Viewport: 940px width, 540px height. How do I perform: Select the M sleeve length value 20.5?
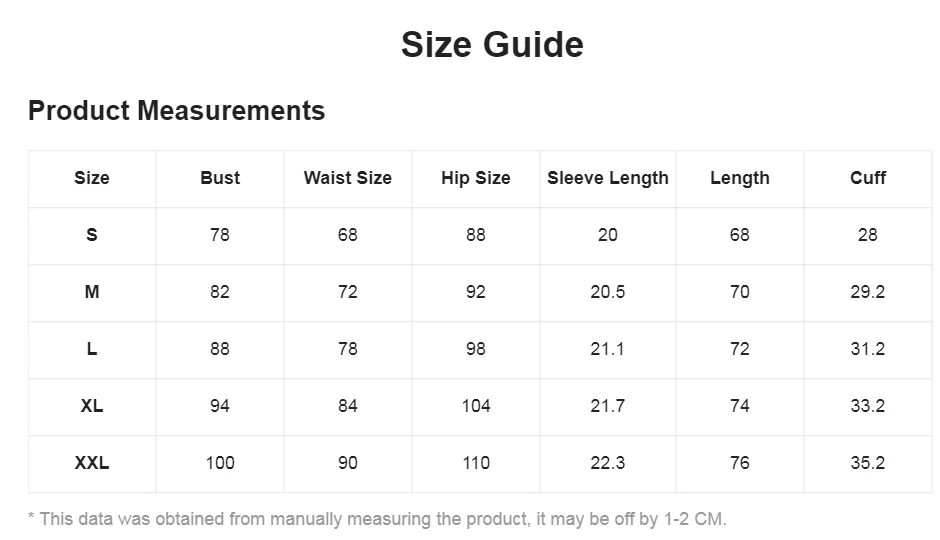pos(608,292)
